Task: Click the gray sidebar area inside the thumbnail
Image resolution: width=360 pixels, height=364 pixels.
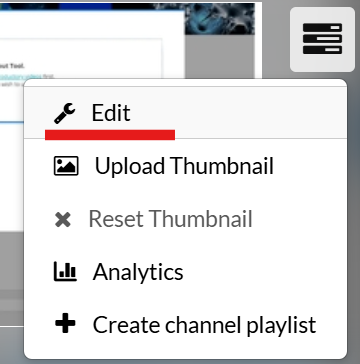Action: (x=220, y=57)
